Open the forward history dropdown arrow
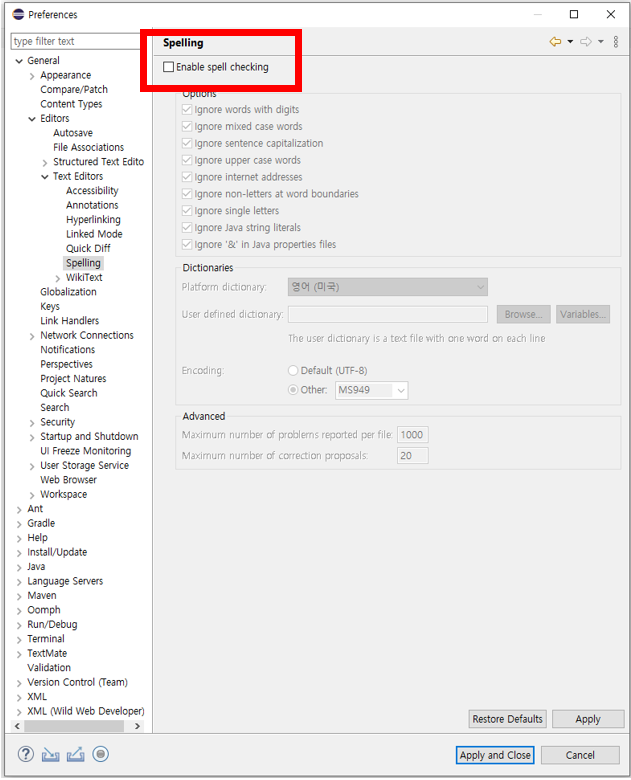 601,41
